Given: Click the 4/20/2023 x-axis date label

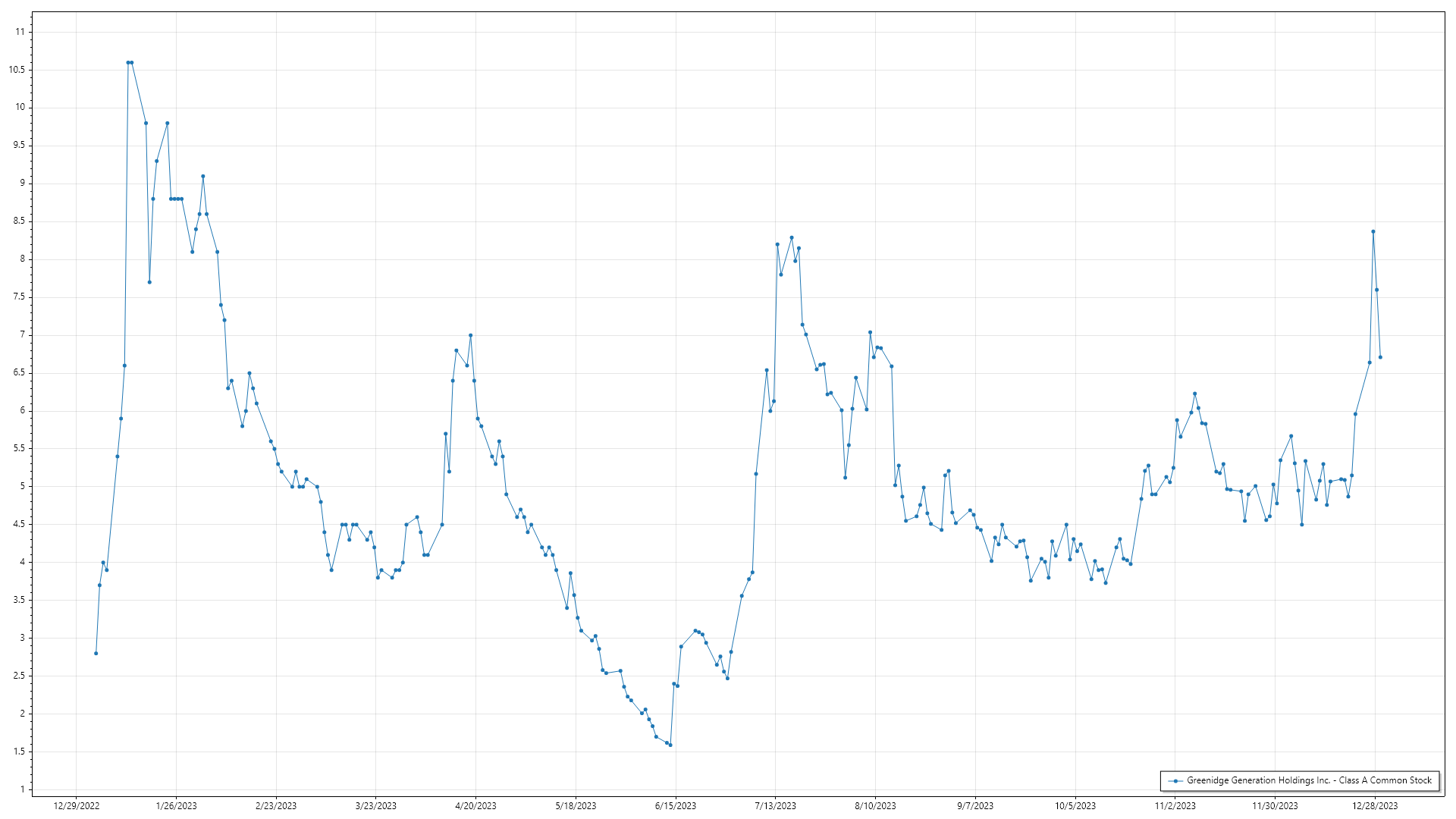Looking at the screenshot, I should click(475, 805).
